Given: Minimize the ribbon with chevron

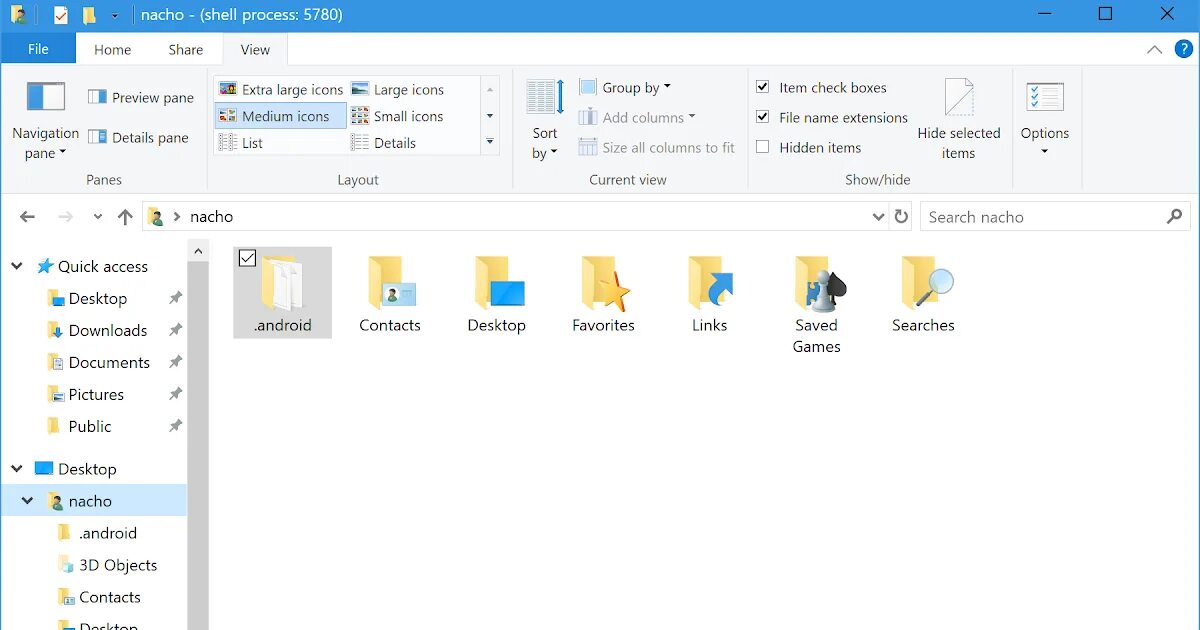Looking at the screenshot, I should (1154, 49).
